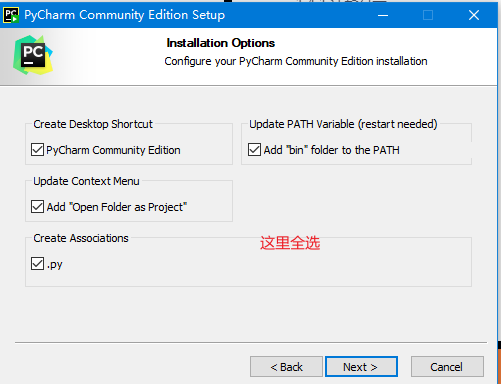Close the PyCharm Community Edition Setup dialog
Image resolution: width=501 pixels, height=384 pixels.
pyautogui.click(x=474, y=15)
